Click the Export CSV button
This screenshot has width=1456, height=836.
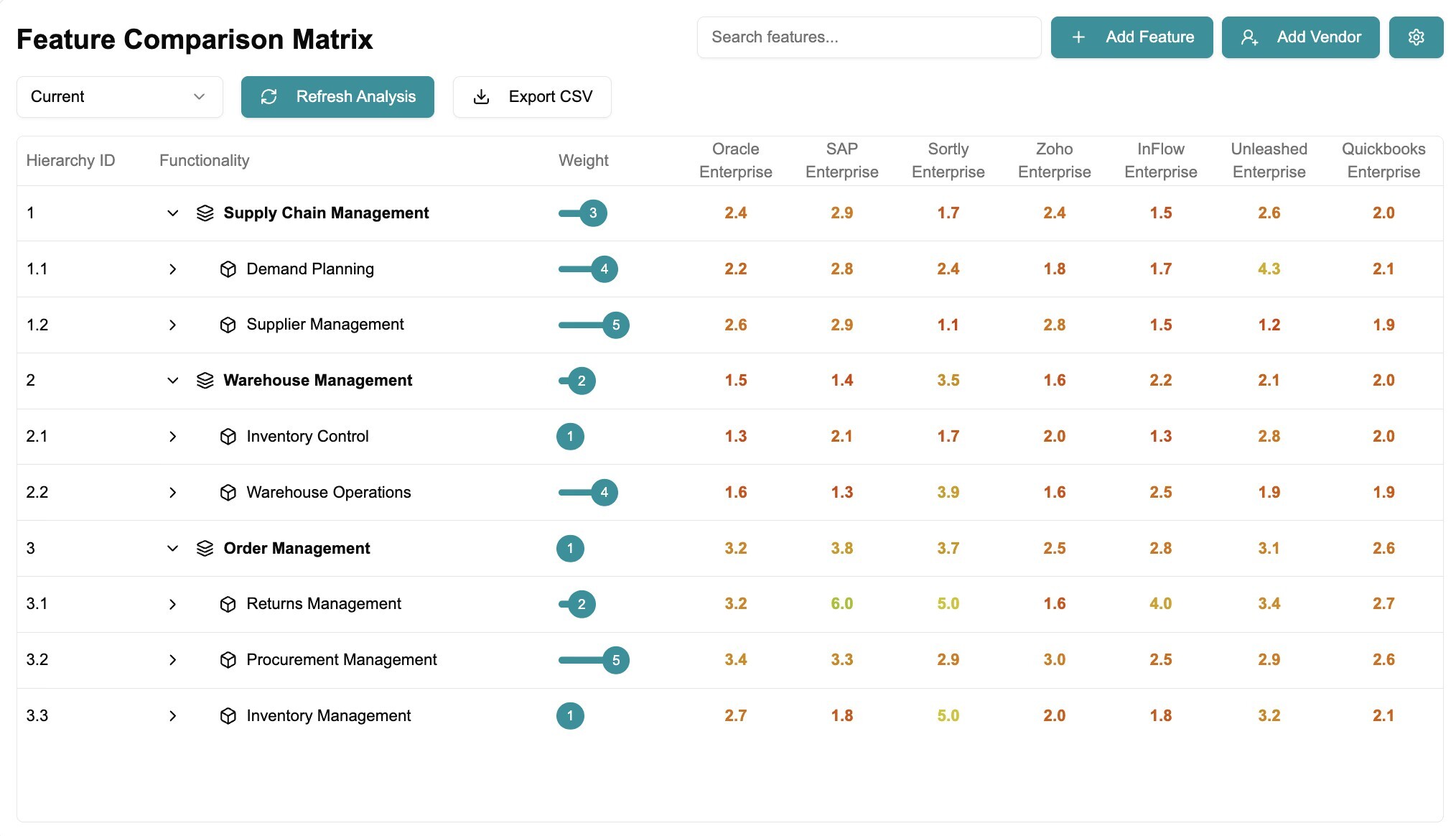[532, 97]
